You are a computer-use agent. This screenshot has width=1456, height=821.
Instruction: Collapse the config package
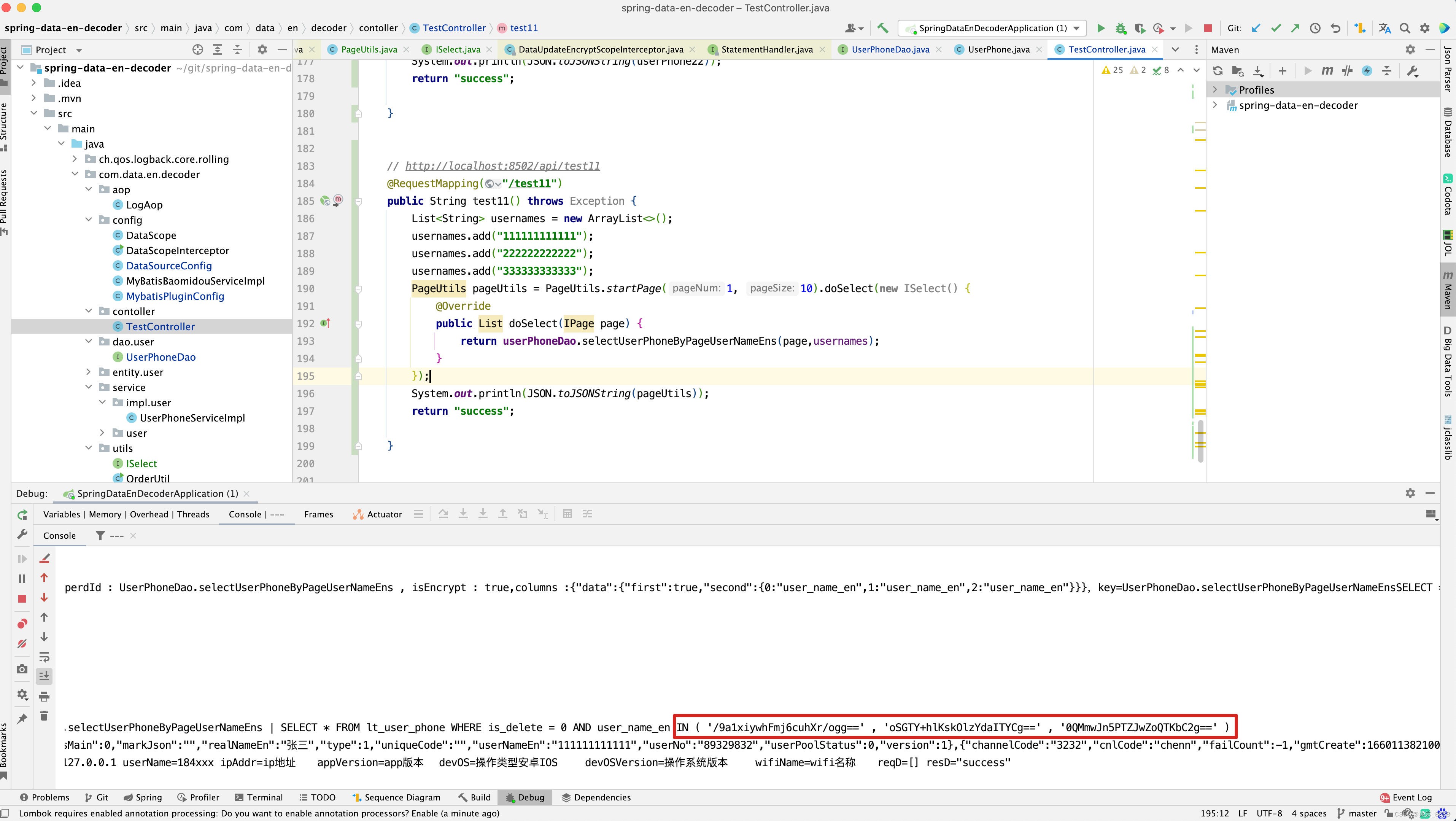(88, 220)
